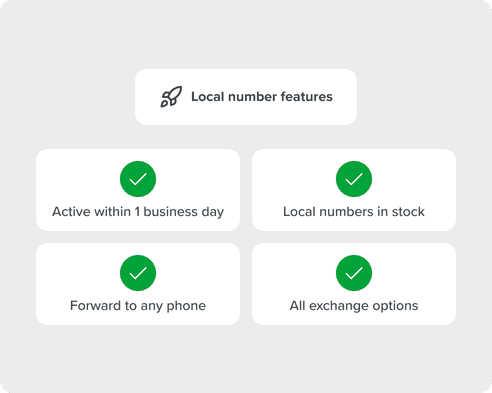Click the word "features" in the header title

pos(307,97)
